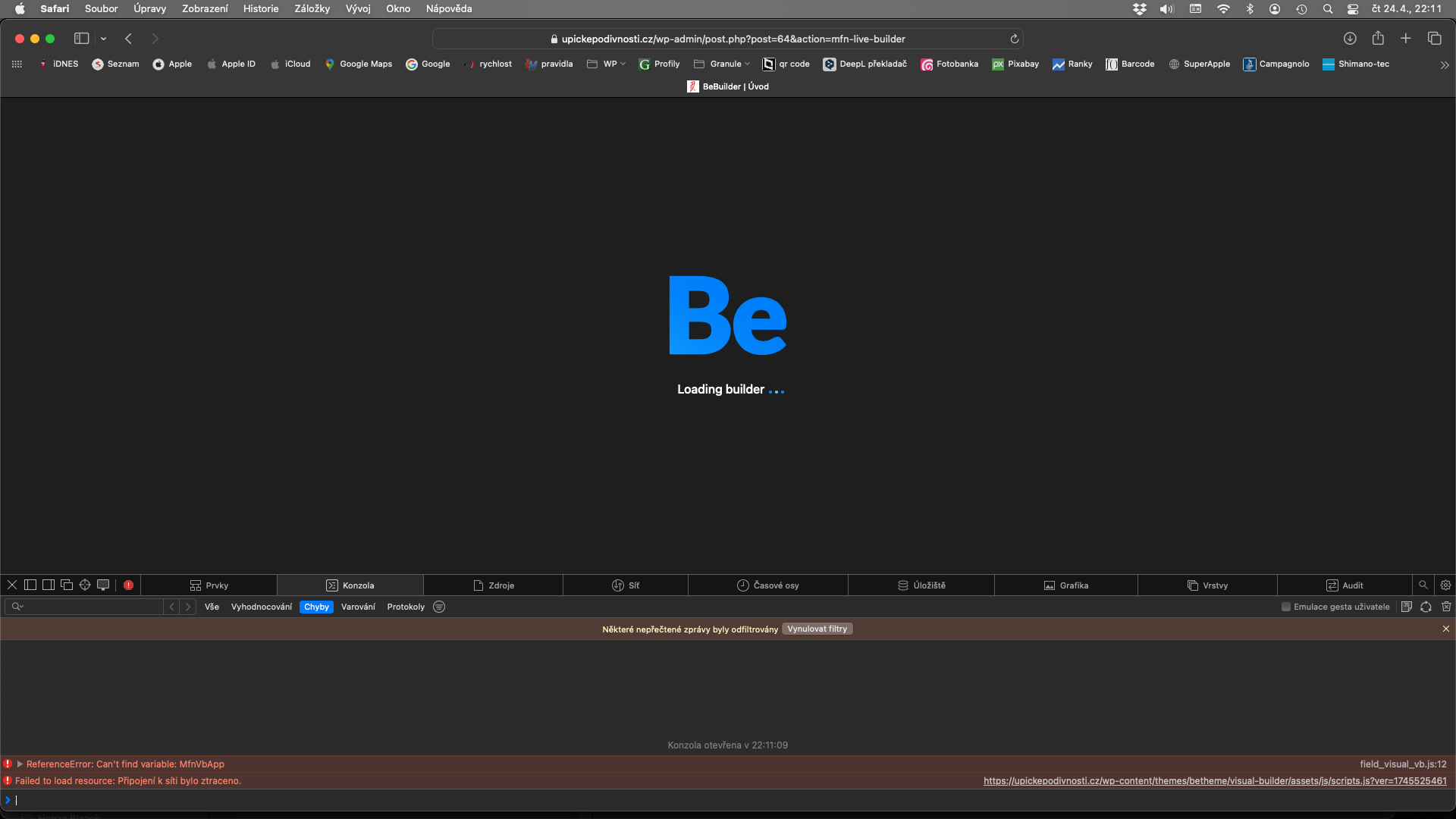Dock inspector to bottom icon
The width and height of the screenshot is (1456, 819).
[x=30, y=585]
